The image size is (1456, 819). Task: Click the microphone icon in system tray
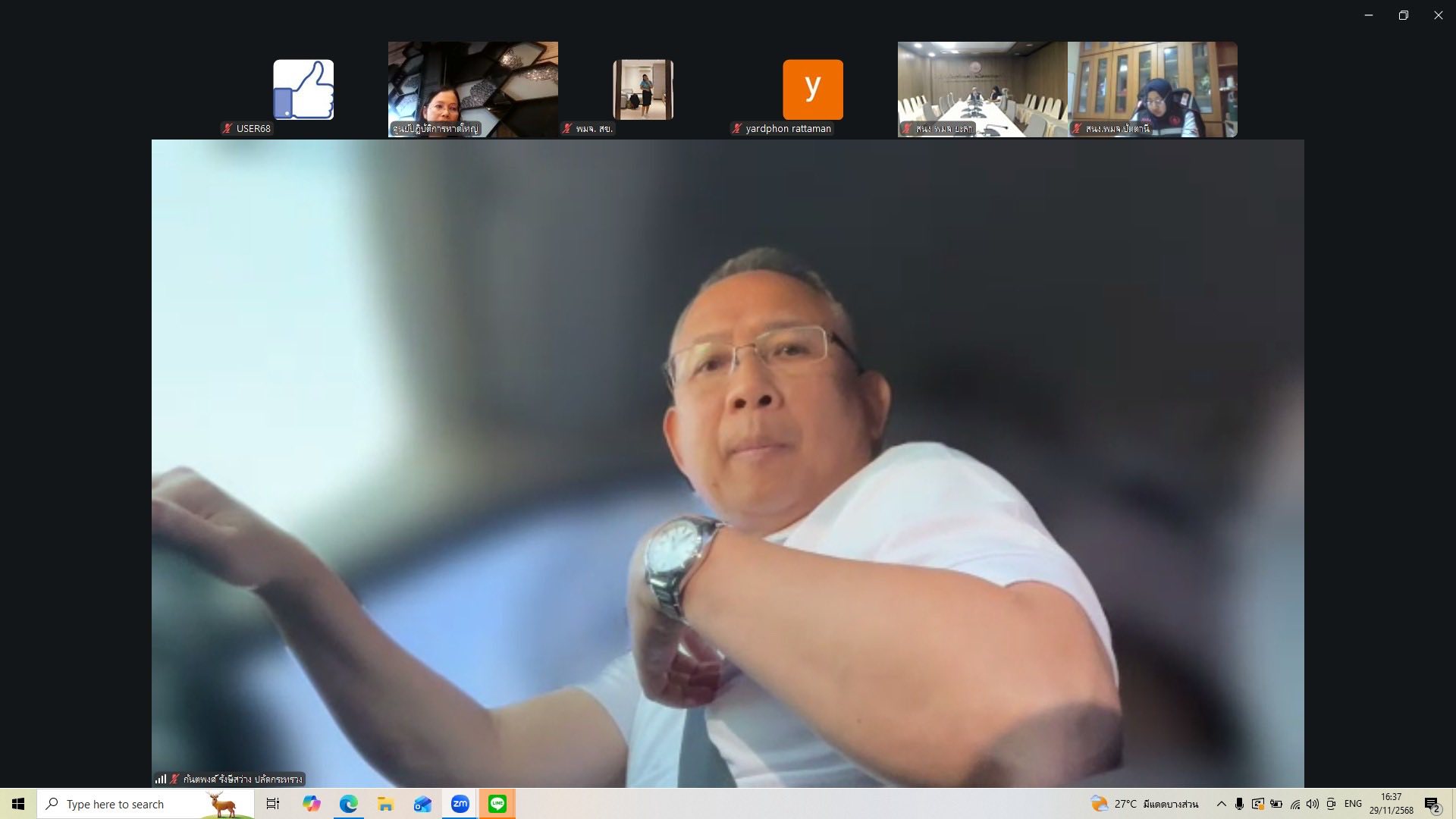click(x=1239, y=804)
